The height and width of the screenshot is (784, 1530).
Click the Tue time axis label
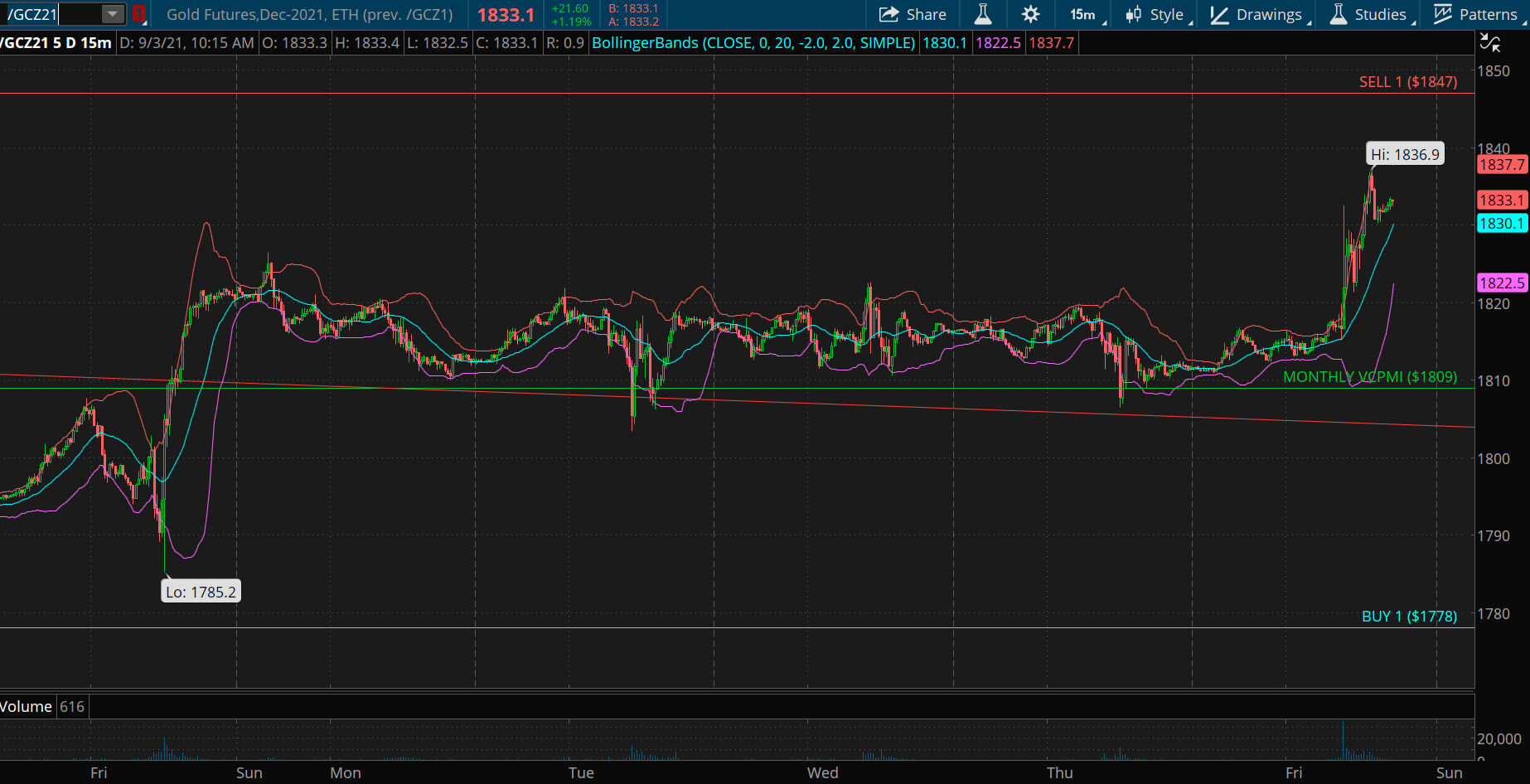point(581,772)
